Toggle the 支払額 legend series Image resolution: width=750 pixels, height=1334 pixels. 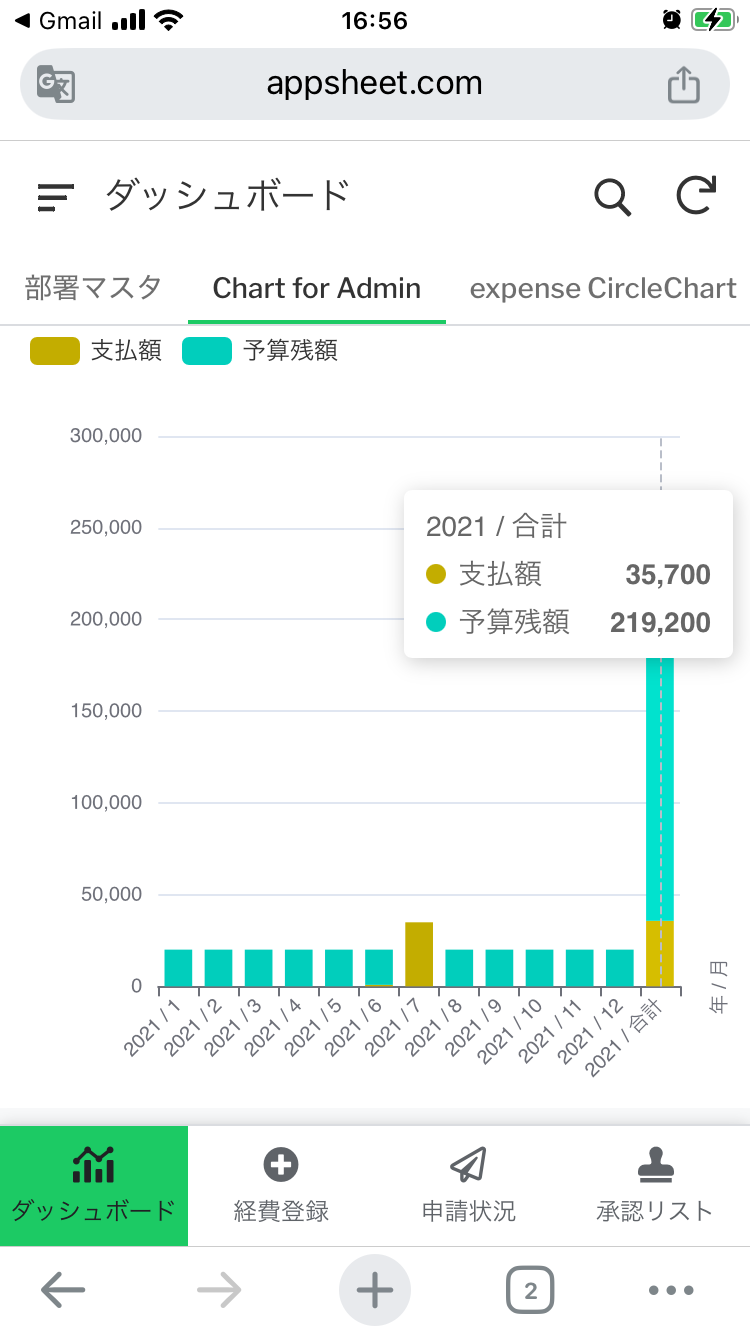pos(96,351)
